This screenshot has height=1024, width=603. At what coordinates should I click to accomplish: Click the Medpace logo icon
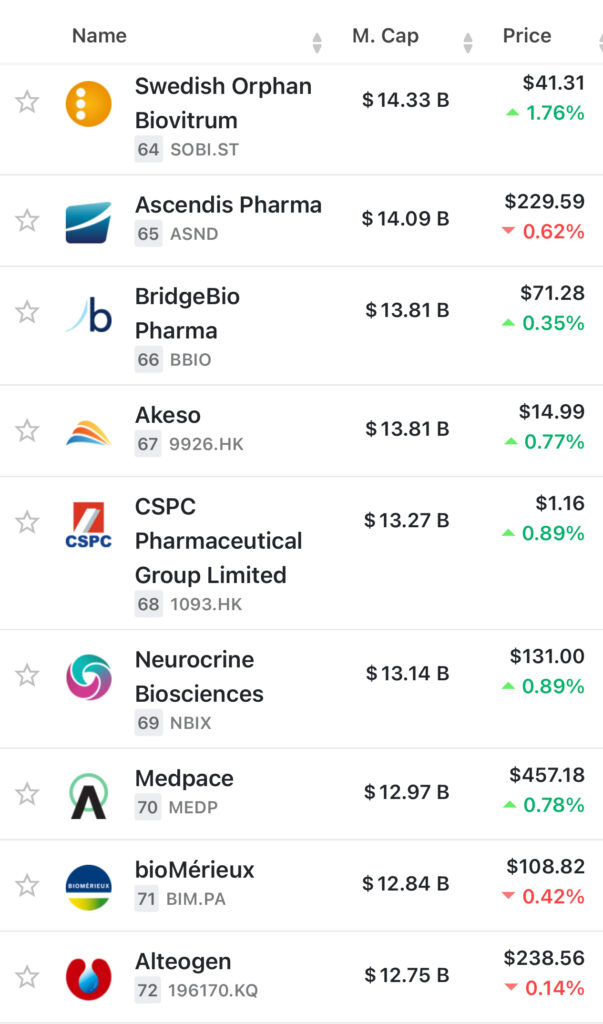tap(89, 796)
